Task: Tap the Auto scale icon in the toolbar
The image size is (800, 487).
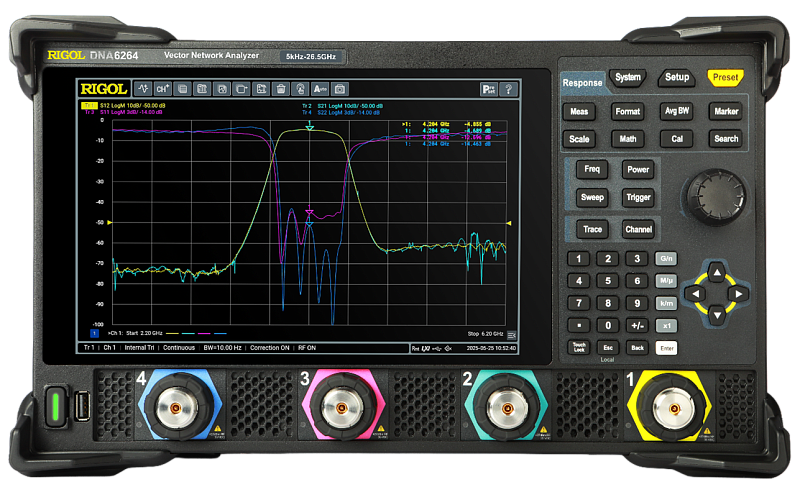Action: [x=320, y=89]
